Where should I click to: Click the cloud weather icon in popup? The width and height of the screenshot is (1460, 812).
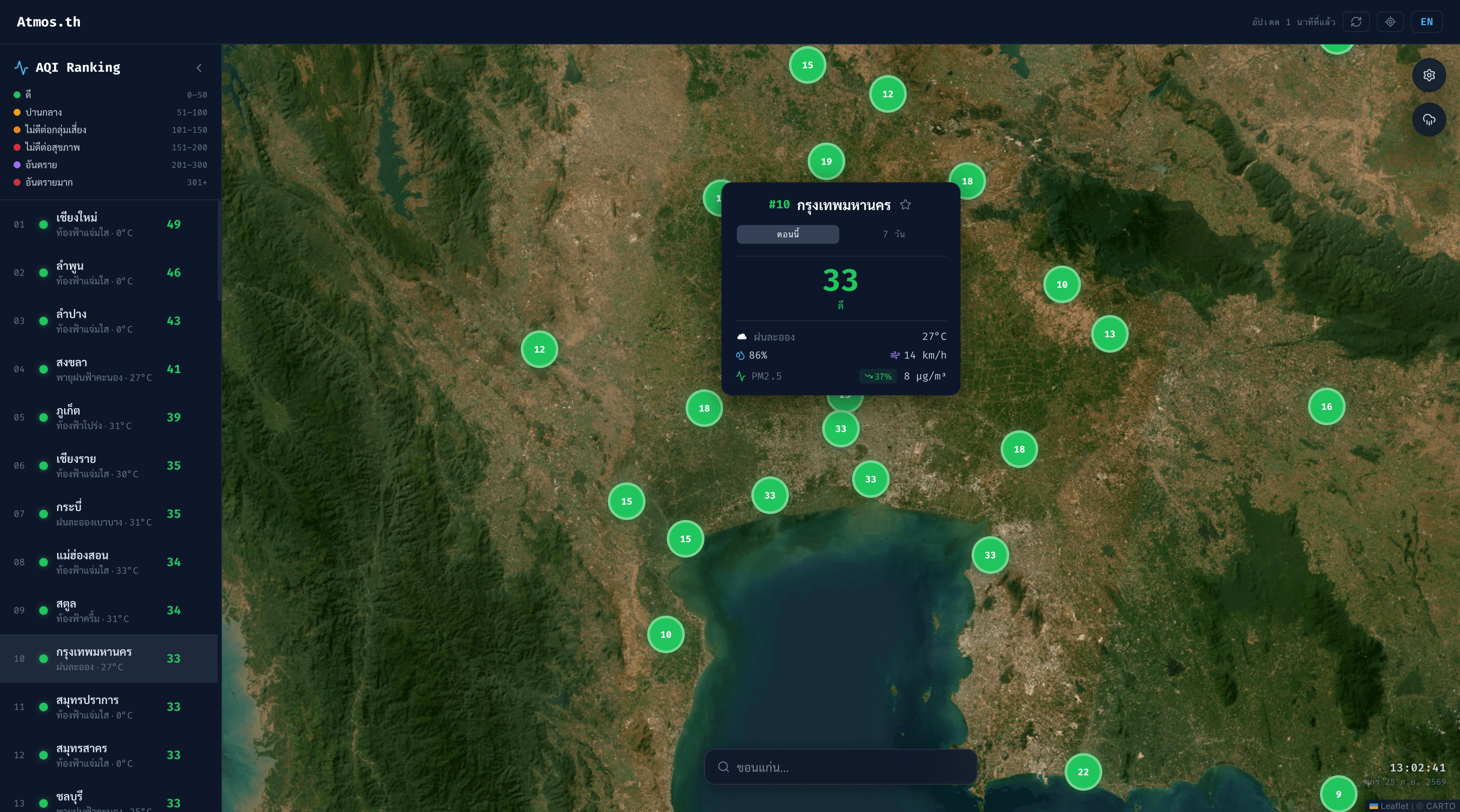(742, 336)
